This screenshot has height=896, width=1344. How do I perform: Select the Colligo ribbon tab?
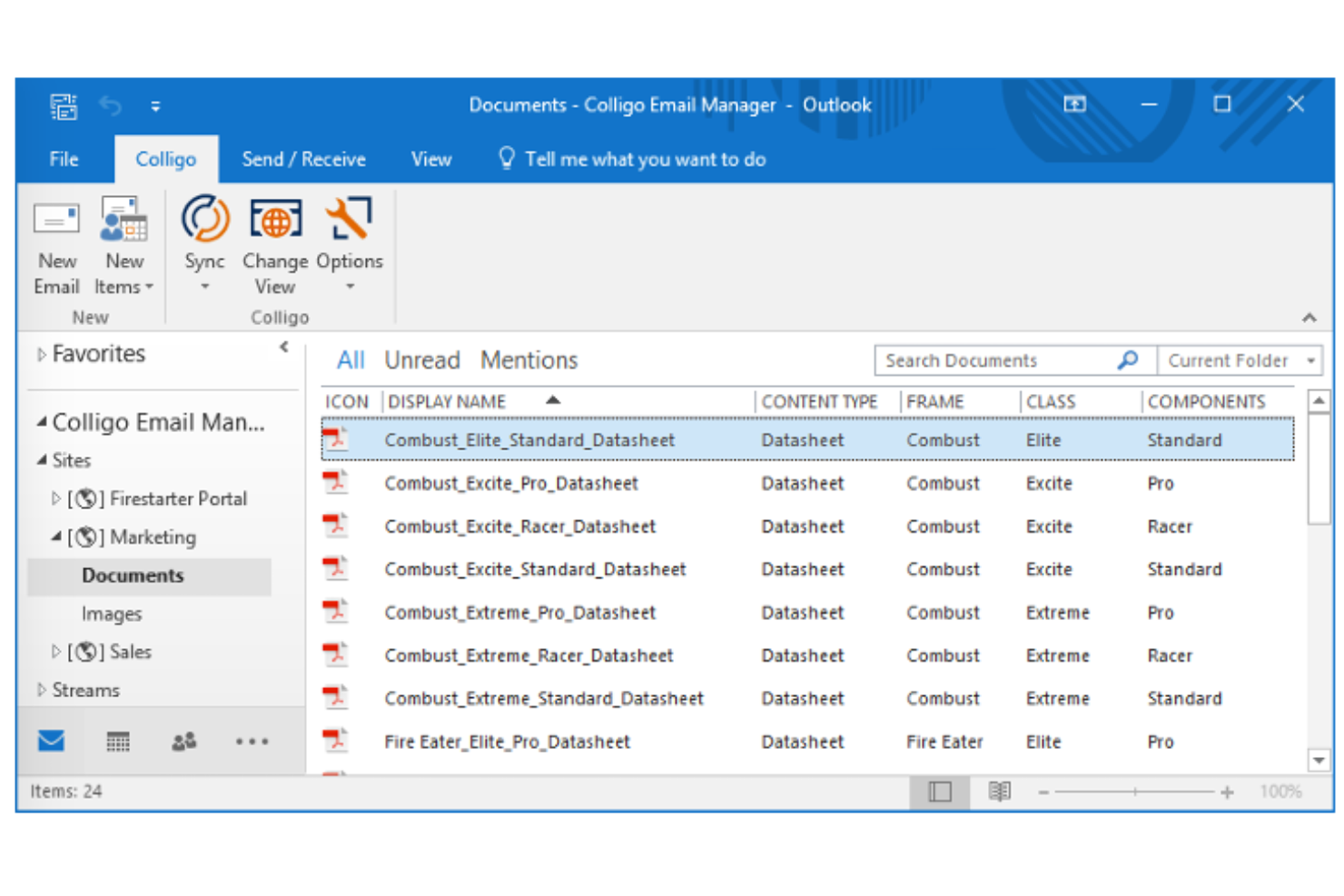coord(166,159)
